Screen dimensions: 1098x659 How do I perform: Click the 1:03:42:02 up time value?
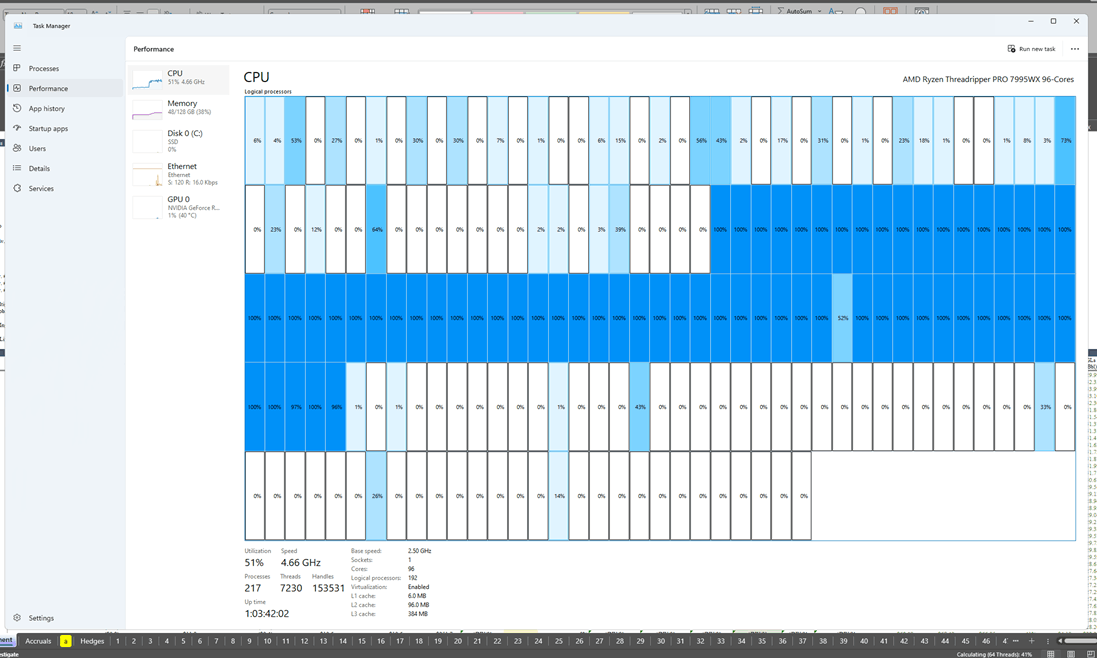click(x=267, y=613)
